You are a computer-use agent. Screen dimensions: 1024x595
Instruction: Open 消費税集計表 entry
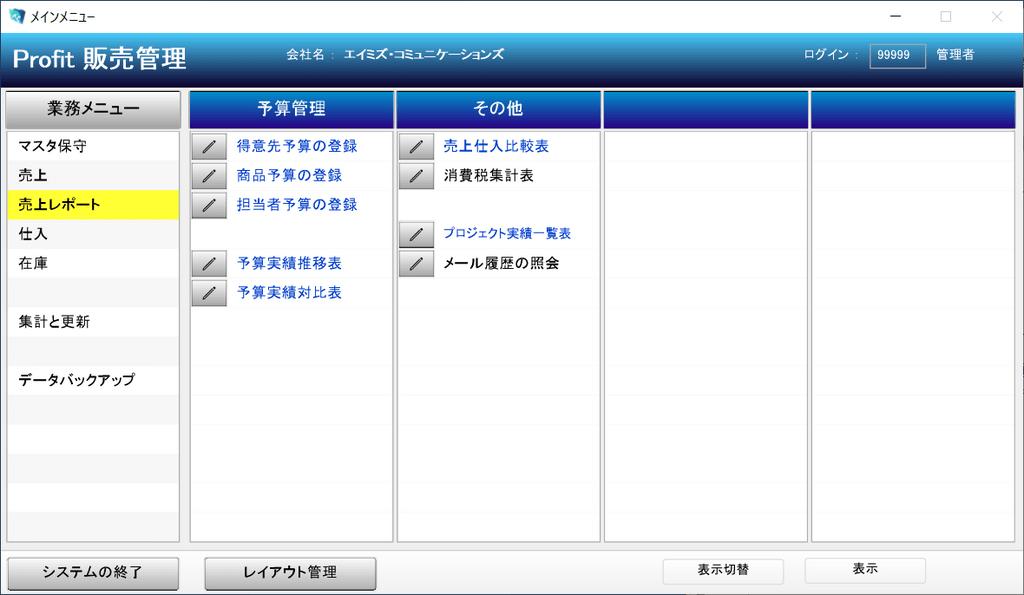[x=488, y=176]
